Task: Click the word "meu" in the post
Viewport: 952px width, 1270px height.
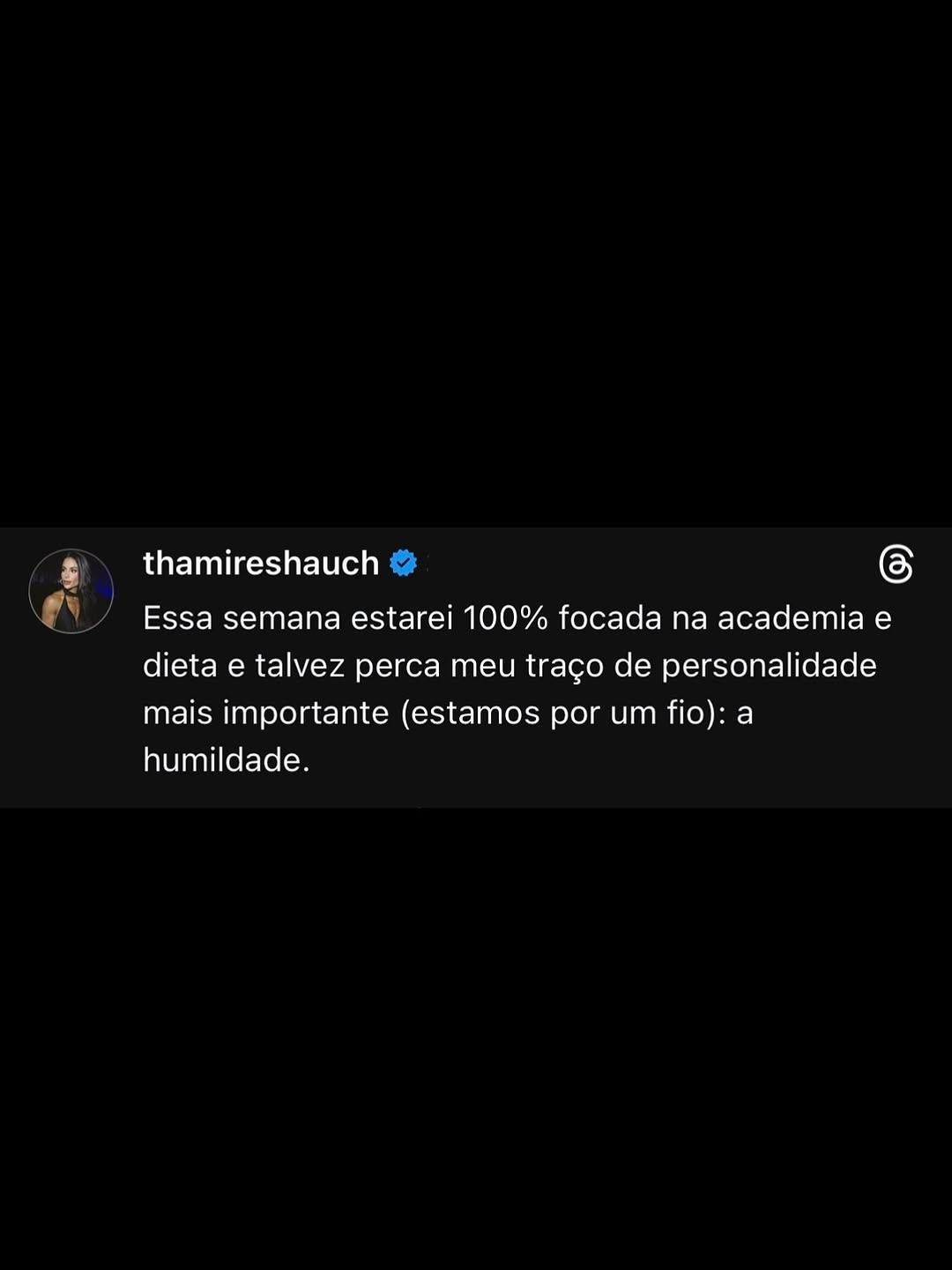Action: click(x=482, y=666)
